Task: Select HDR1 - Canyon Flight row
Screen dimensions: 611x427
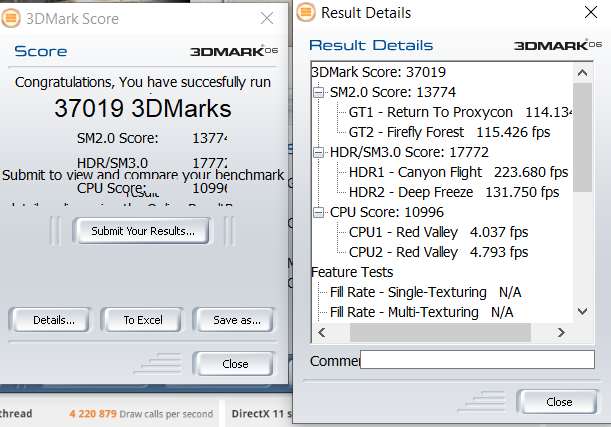Action: click(x=459, y=172)
